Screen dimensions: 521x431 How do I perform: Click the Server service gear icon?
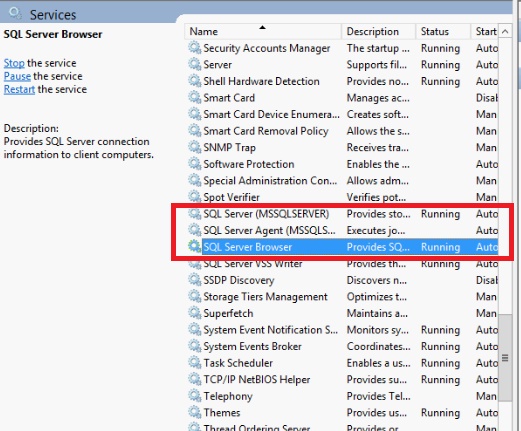click(195, 64)
